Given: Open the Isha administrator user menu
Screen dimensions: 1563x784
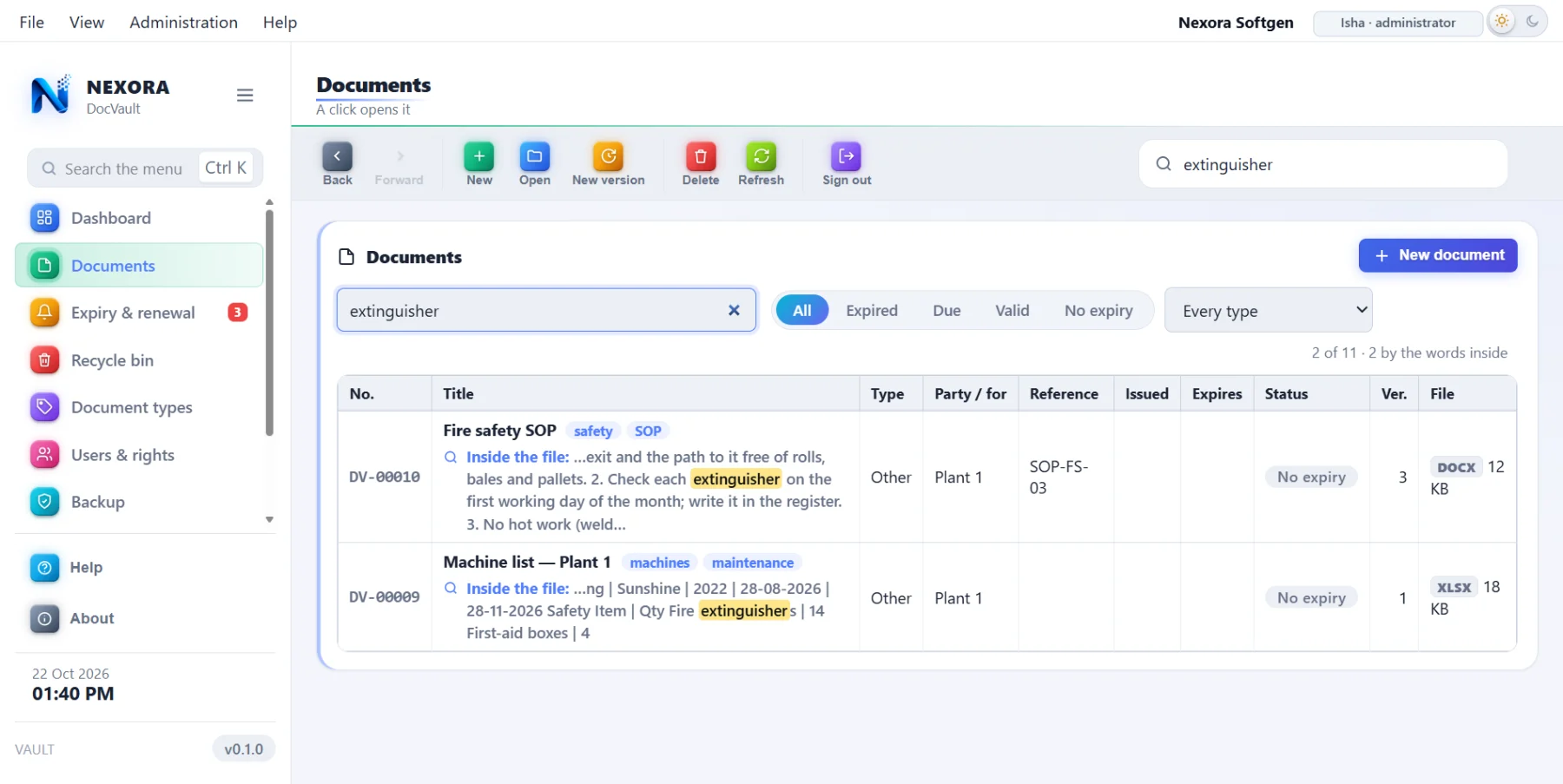Looking at the screenshot, I should click(1397, 23).
